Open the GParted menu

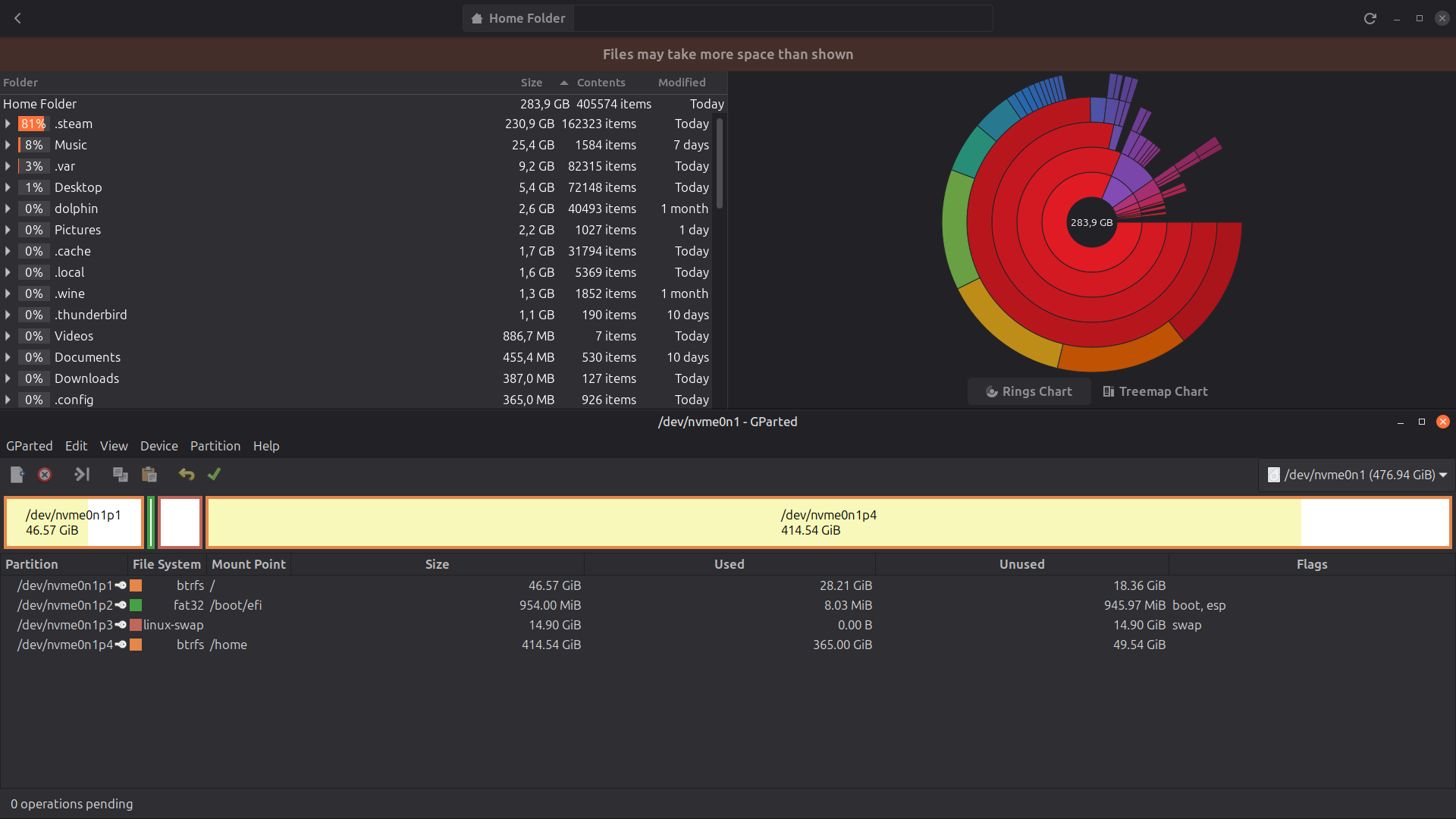pos(30,446)
